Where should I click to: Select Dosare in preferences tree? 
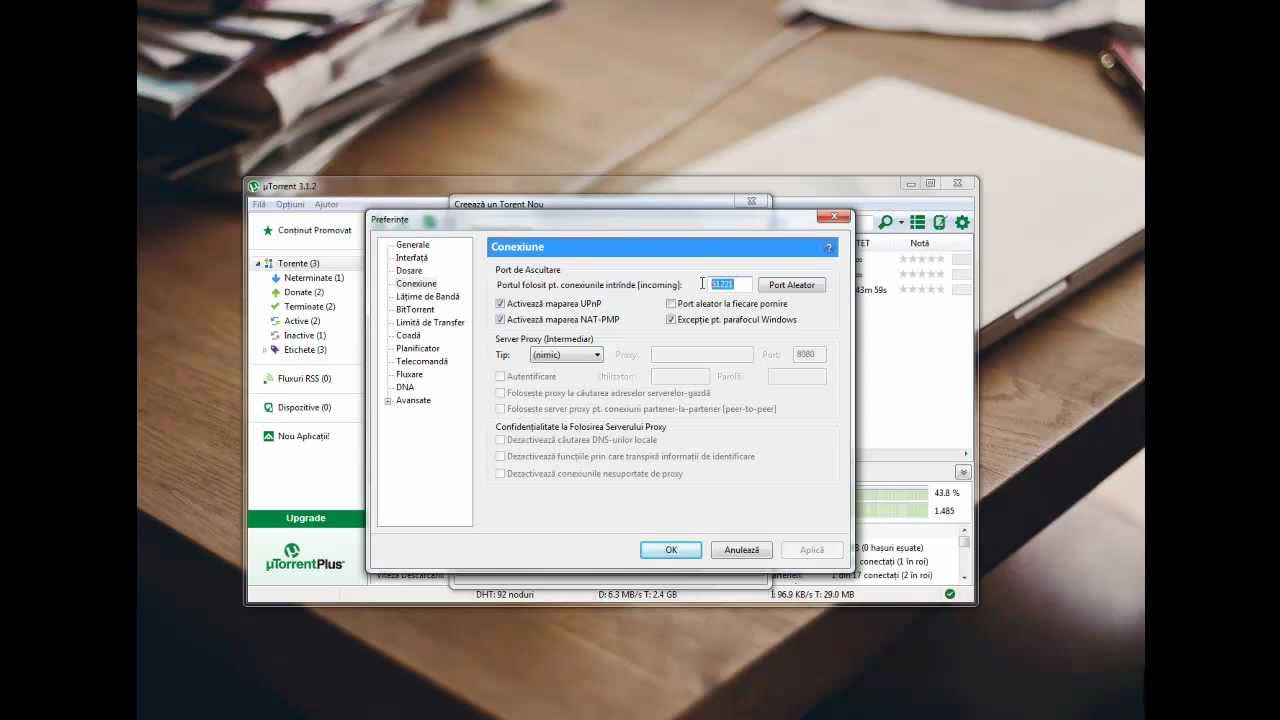click(409, 271)
